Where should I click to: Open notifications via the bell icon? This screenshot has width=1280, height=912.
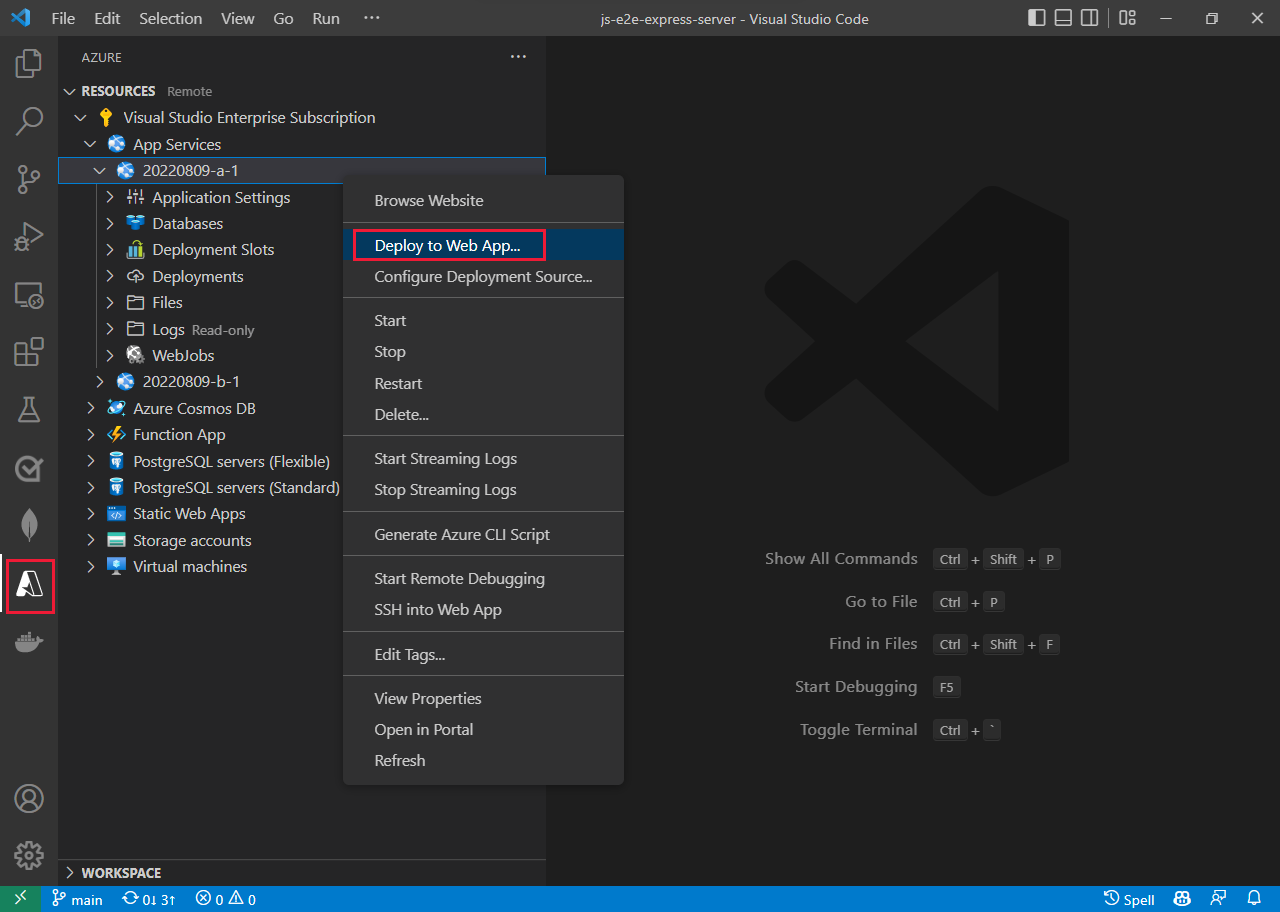tap(1255, 899)
